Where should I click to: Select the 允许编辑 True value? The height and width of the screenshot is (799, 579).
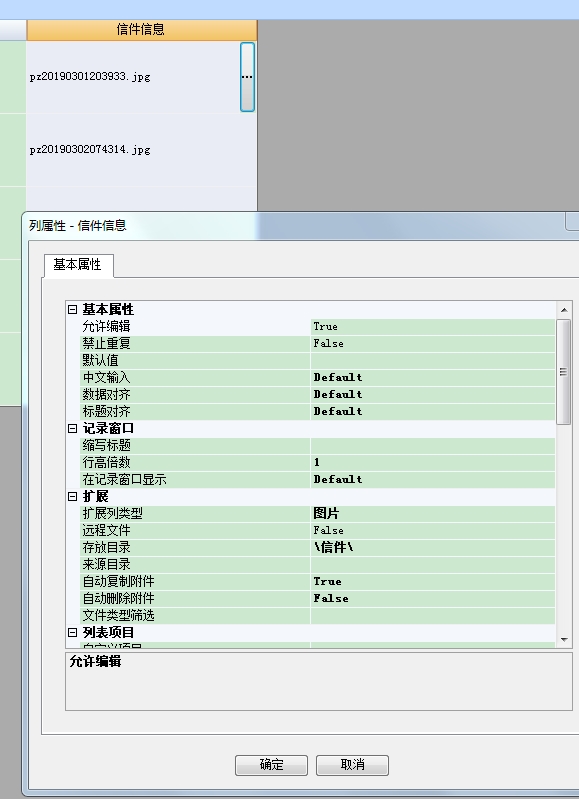pyautogui.click(x=433, y=327)
